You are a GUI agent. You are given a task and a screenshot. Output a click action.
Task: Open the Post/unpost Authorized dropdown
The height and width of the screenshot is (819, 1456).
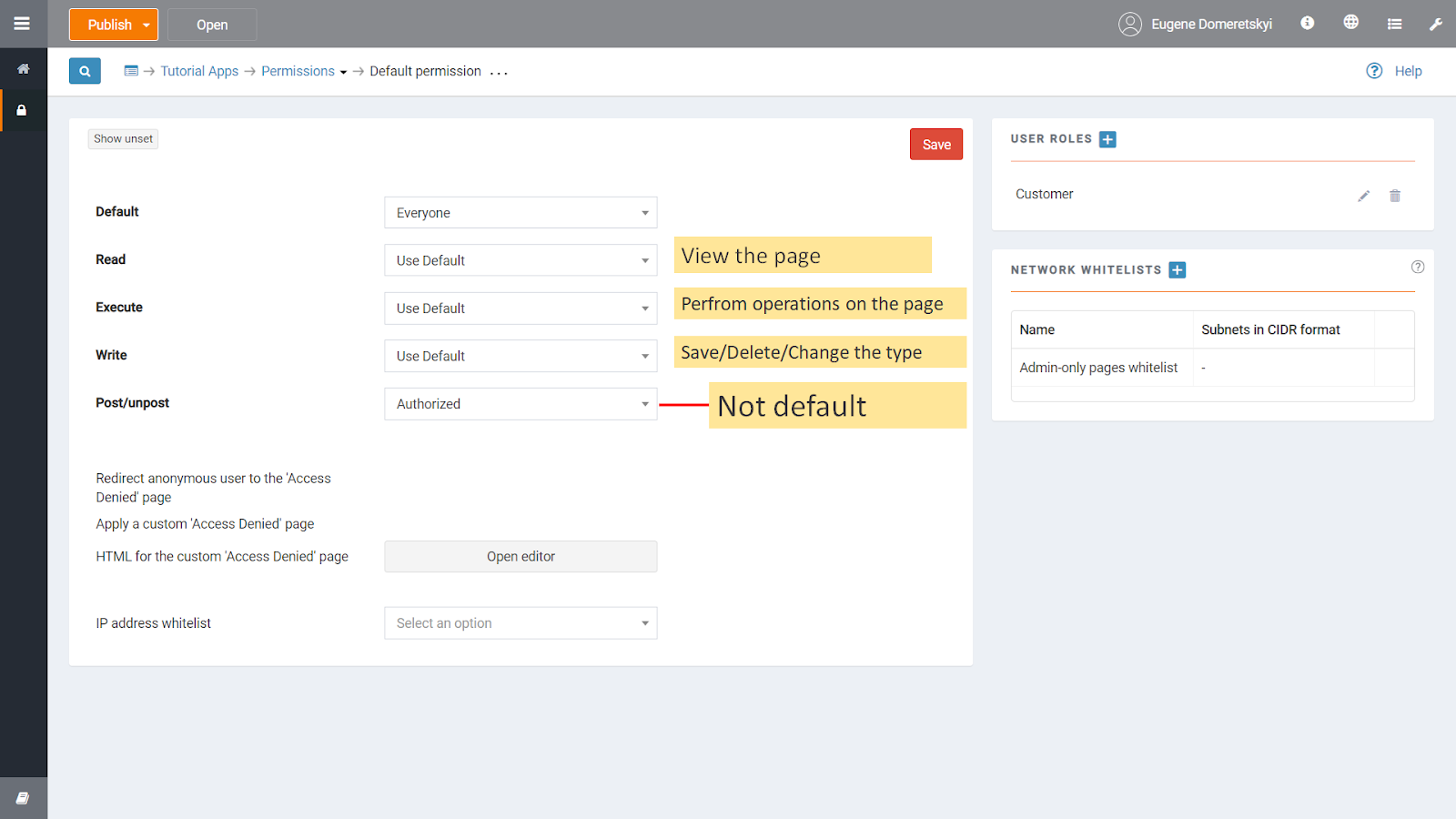(x=521, y=404)
